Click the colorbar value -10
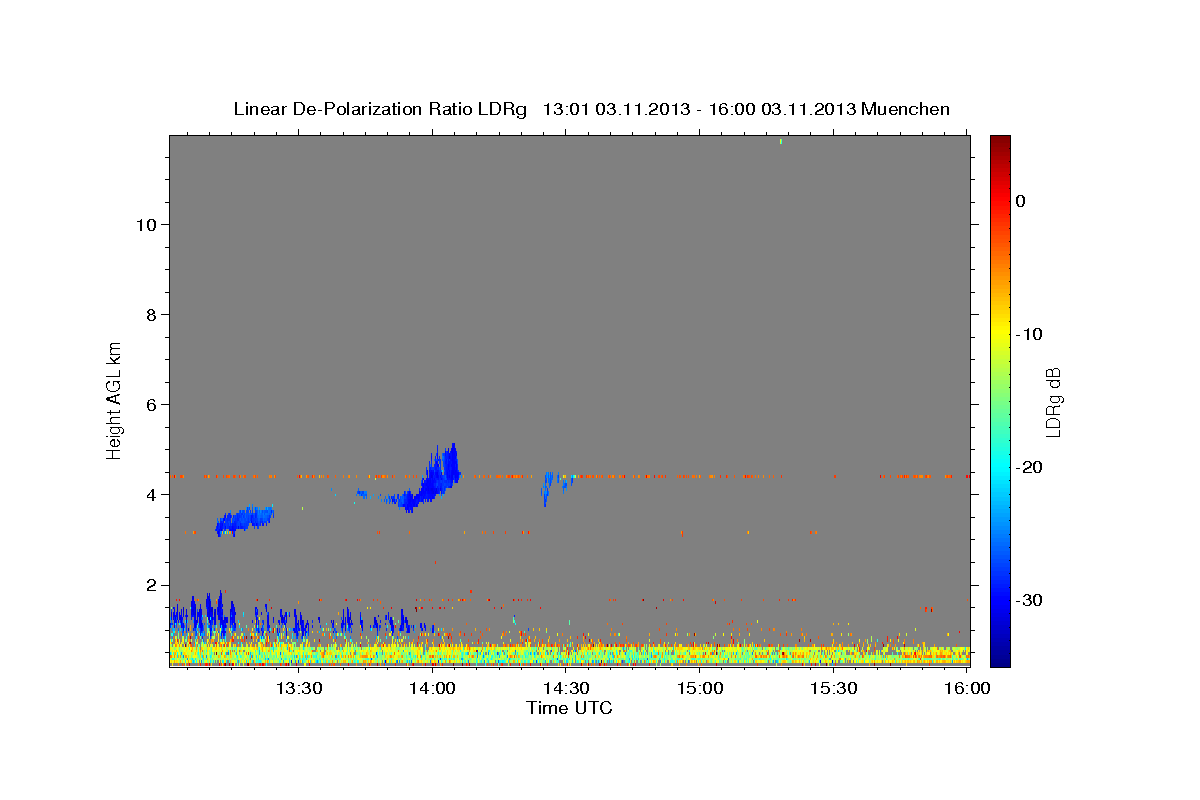Image resolution: width=1200 pixels, height=800 pixels. (1030, 334)
